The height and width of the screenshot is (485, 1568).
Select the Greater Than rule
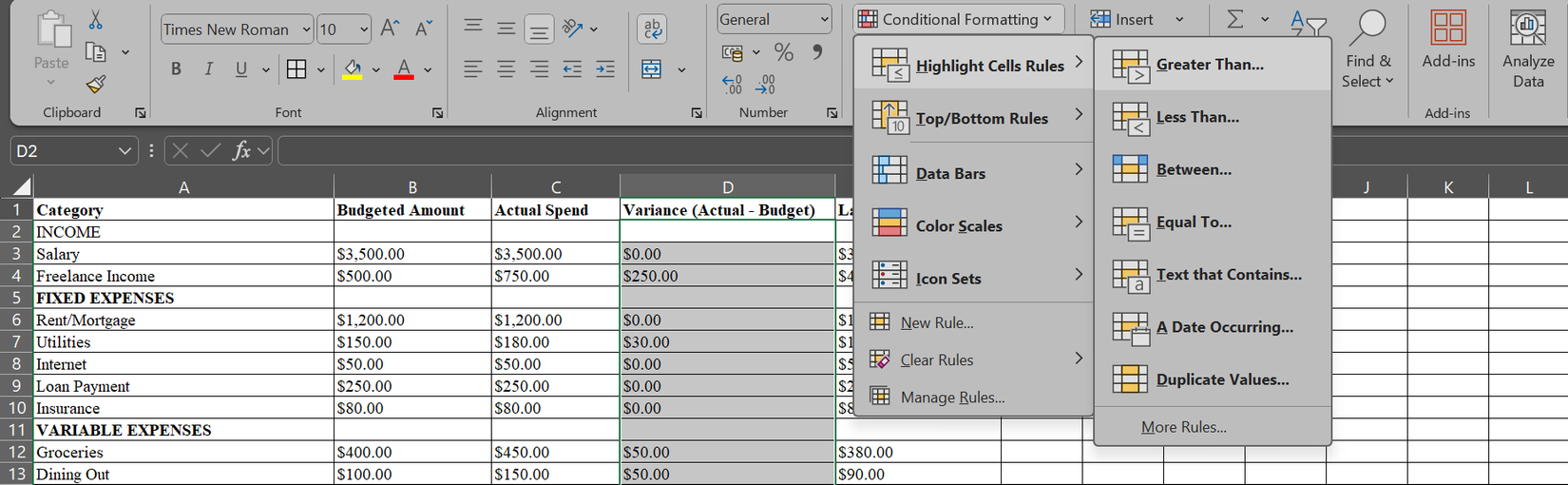click(1213, 65)
